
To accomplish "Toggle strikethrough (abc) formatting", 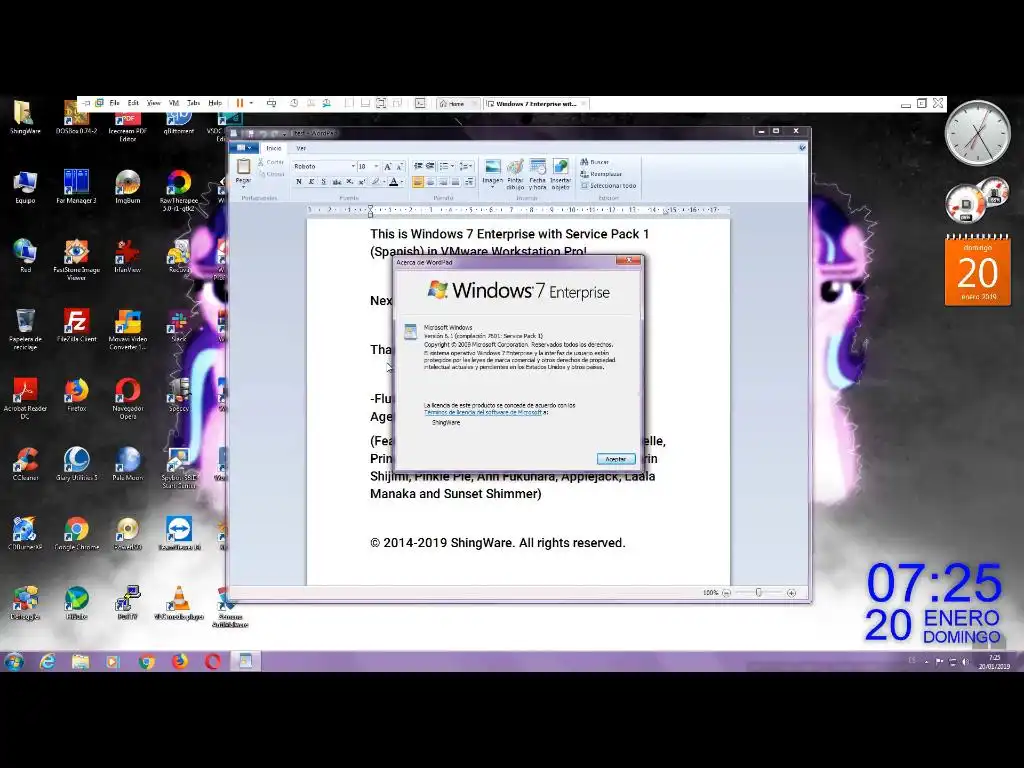I will click(x=337, y=182).
